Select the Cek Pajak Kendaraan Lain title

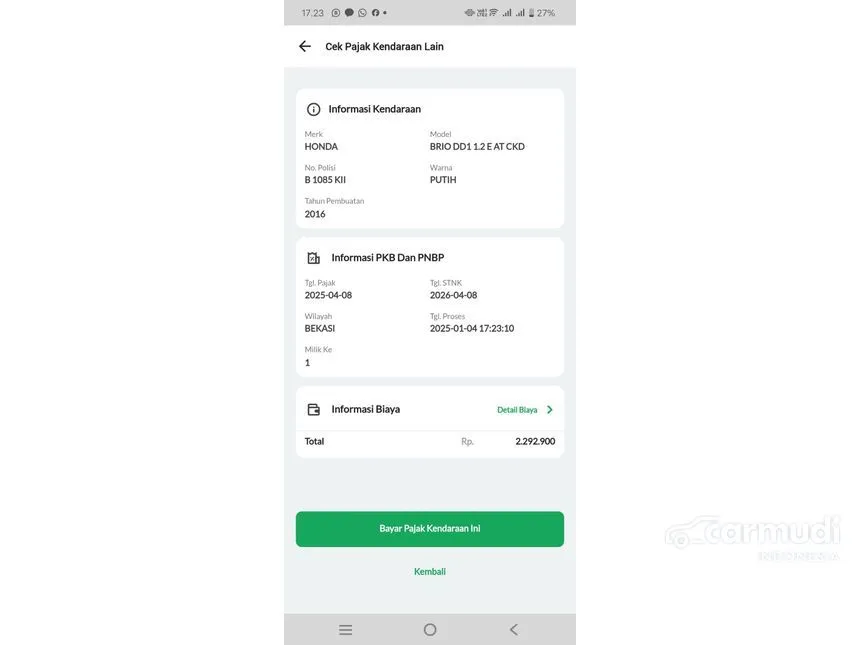point(384,47)
